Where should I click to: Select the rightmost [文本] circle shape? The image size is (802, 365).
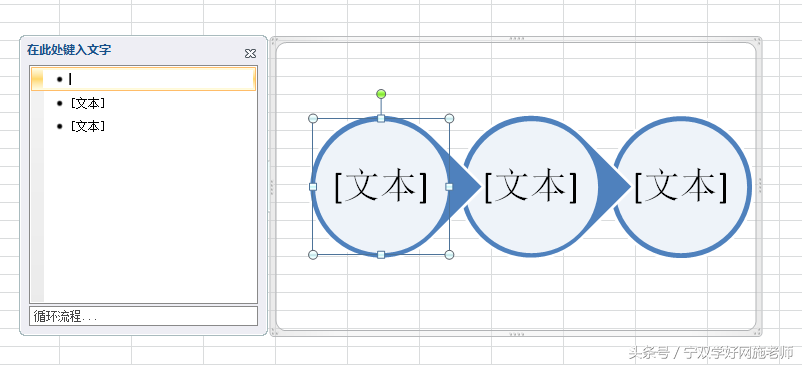(x=681, y=187)
